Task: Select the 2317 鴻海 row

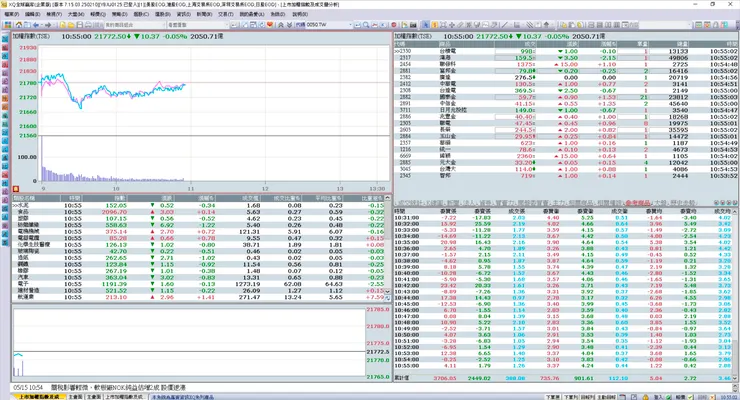Action: 566,58
